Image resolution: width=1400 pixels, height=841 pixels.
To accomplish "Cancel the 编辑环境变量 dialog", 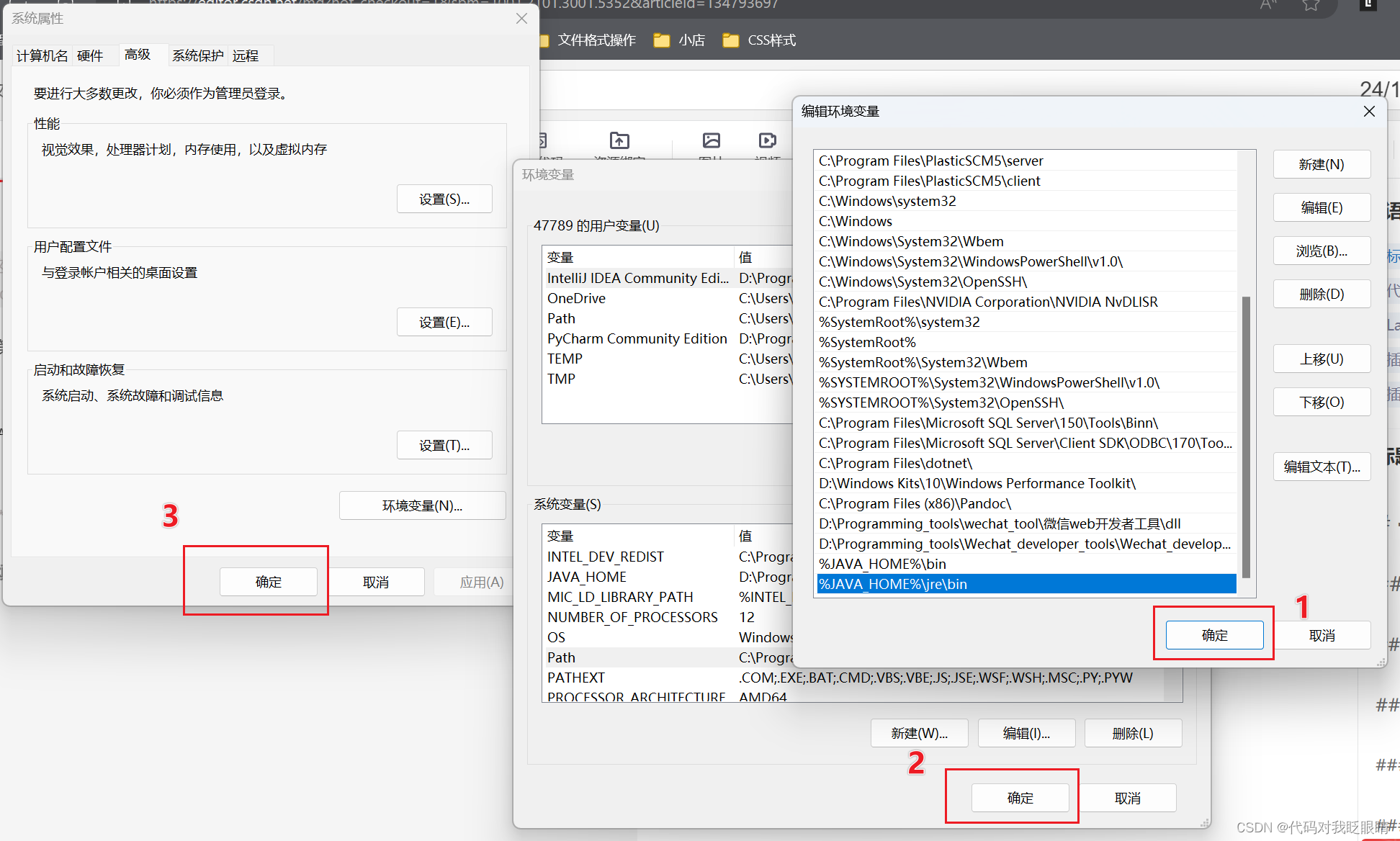I will point(1322,635).
